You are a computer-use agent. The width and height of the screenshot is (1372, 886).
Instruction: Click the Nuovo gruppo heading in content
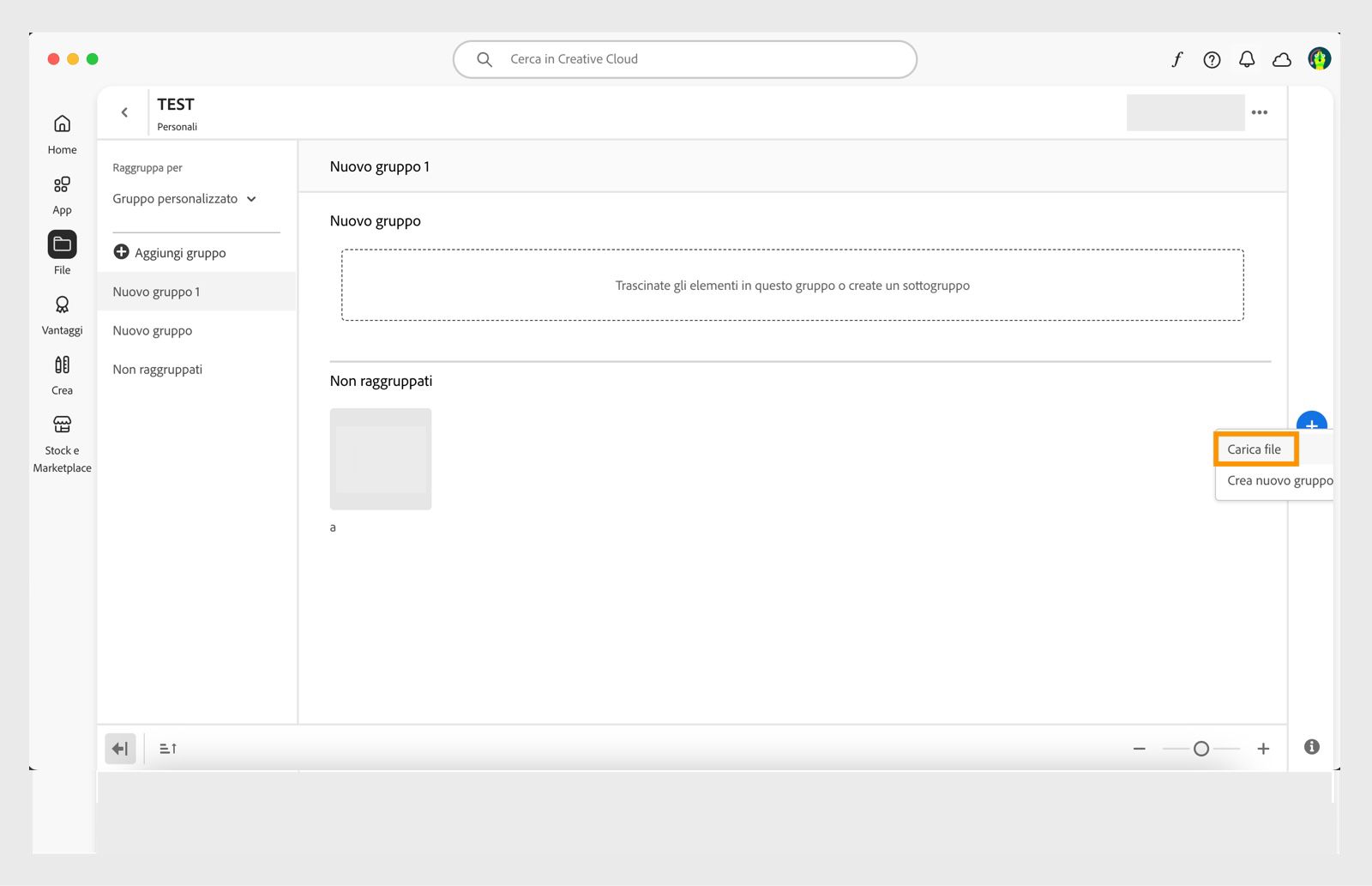(375, 221)
